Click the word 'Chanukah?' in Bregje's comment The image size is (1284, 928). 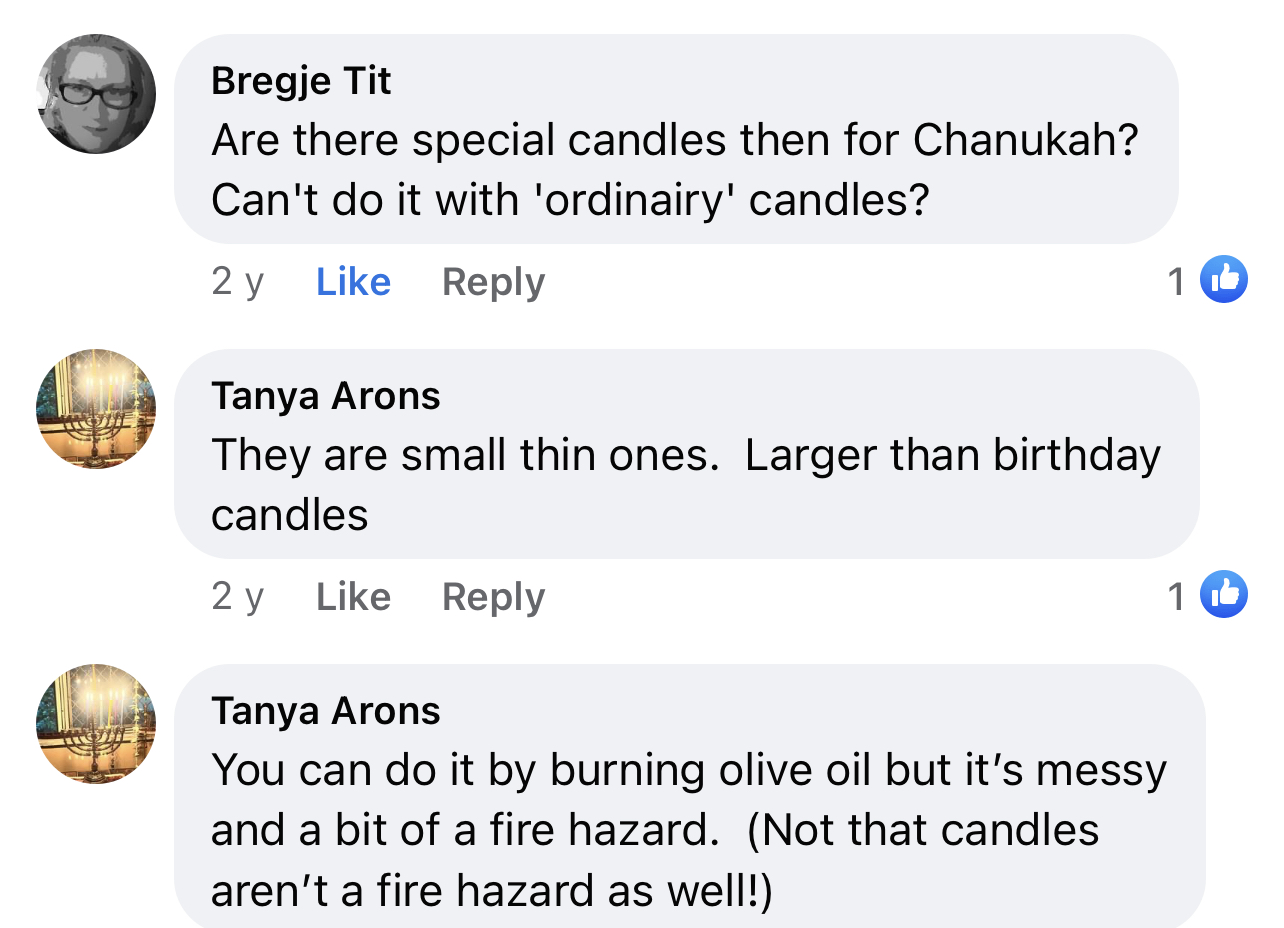click(x=1026, y=141)
